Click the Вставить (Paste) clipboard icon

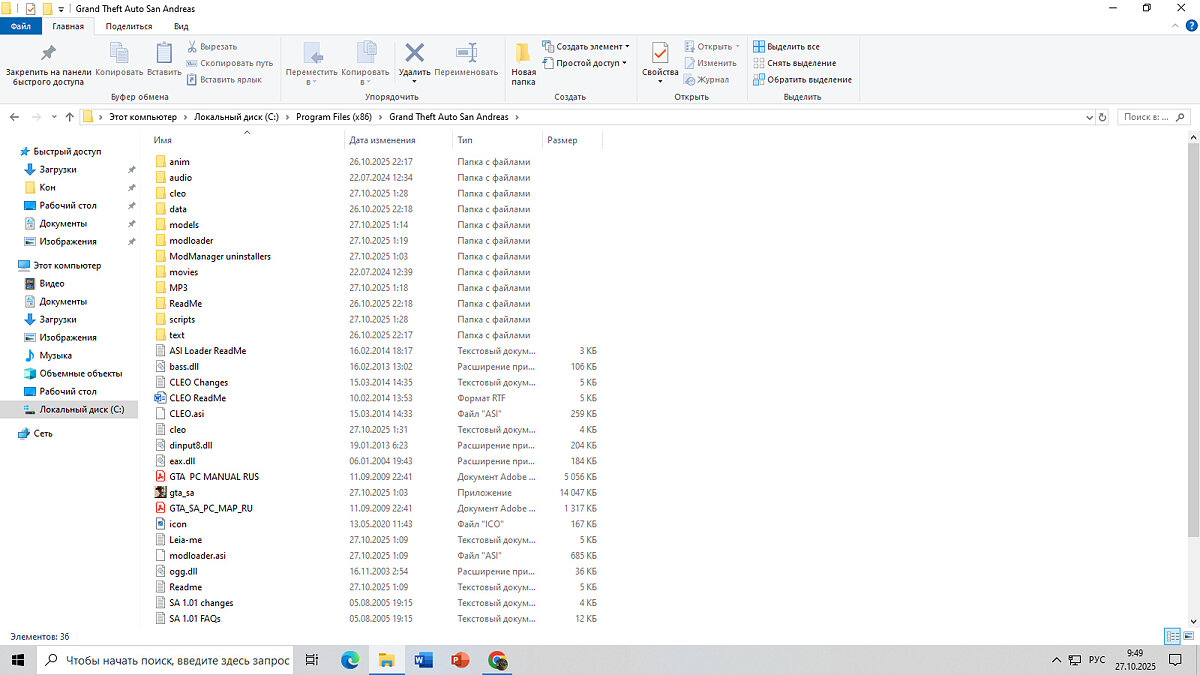[164, 53]
